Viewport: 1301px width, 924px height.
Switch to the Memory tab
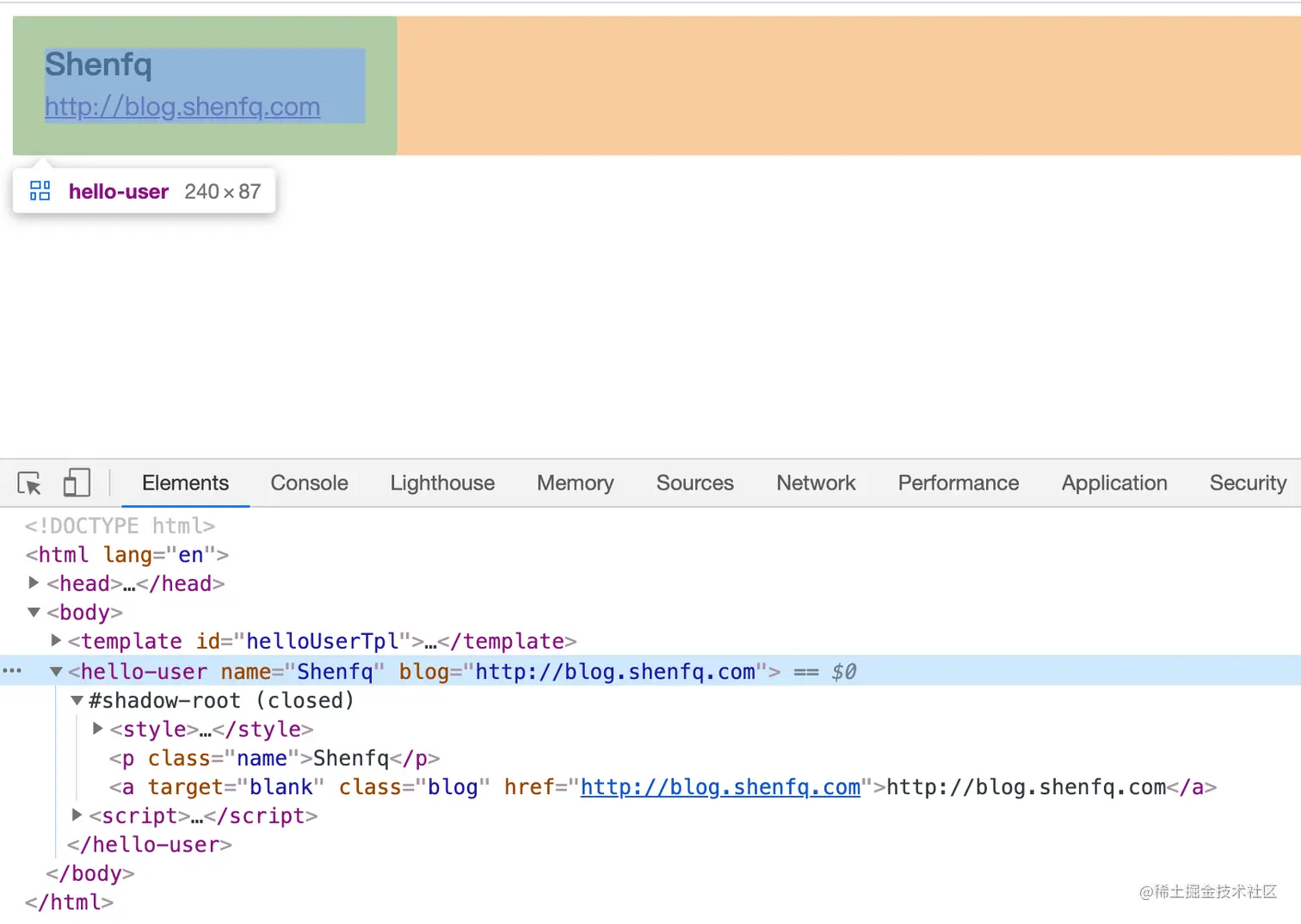click(575, 484)
